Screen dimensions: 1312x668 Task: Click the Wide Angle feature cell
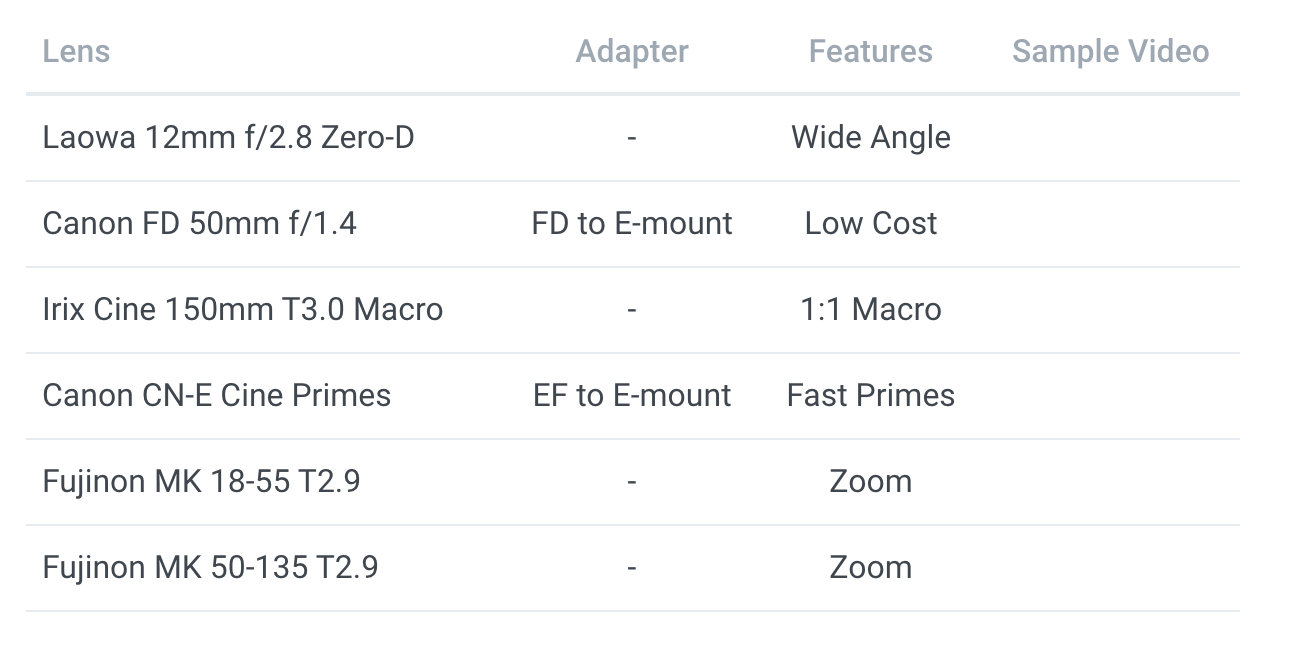[x=871, y=137]
